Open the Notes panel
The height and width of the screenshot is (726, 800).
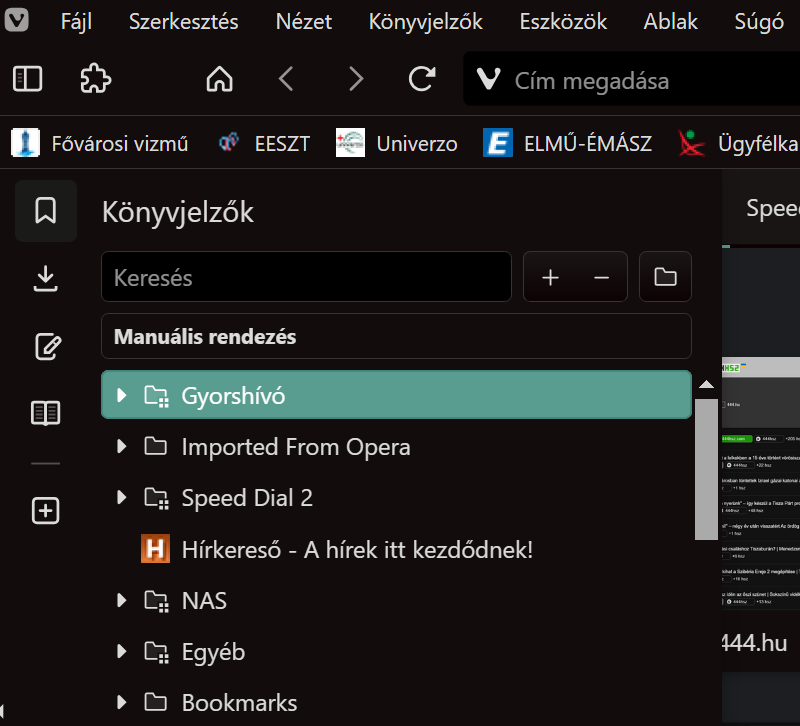point(45,346)
